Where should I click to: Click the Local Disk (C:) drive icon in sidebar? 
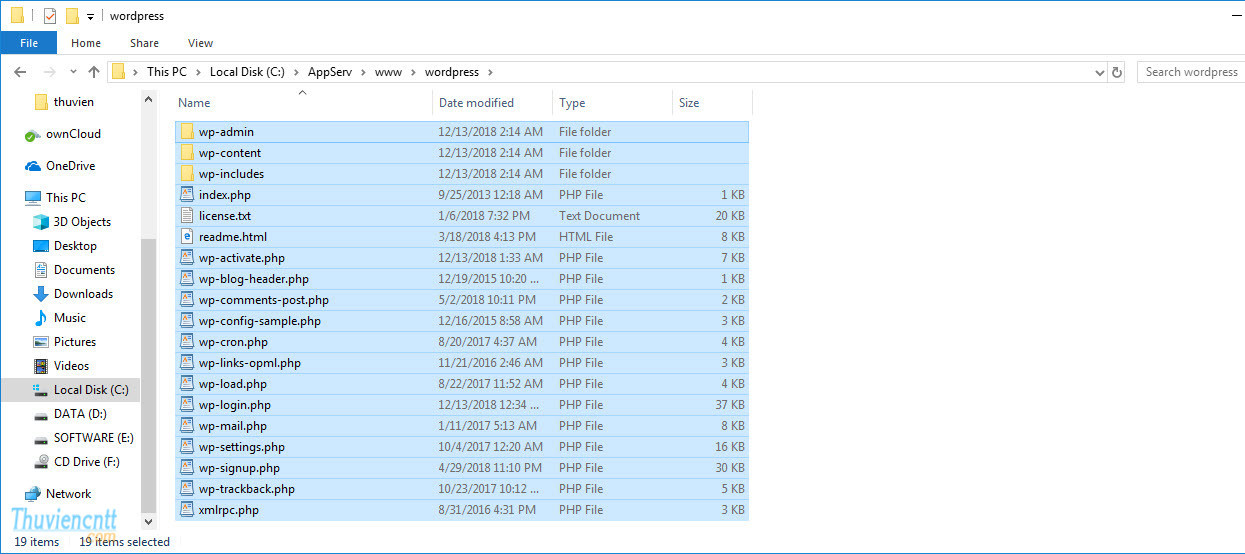(41, 390)
